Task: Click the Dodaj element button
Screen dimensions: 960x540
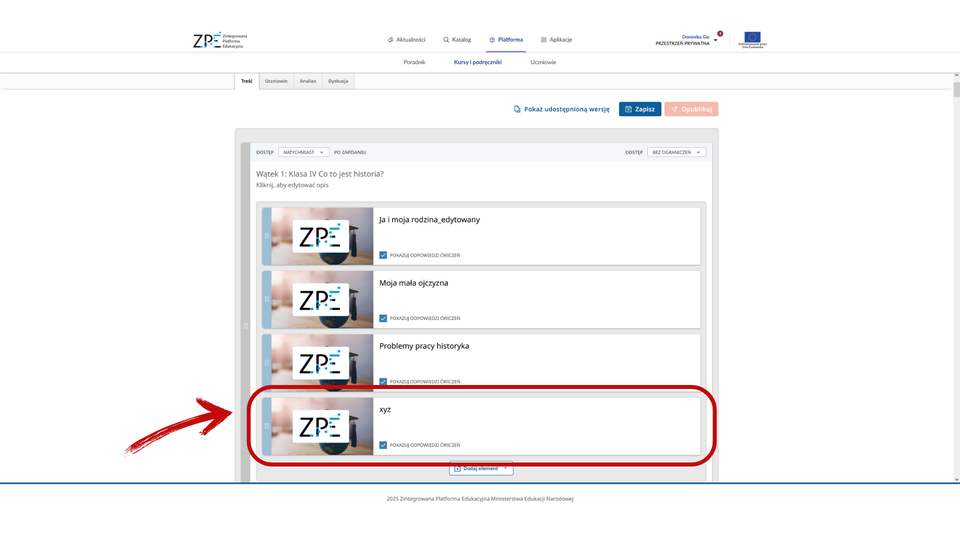Action: point(481,468)
